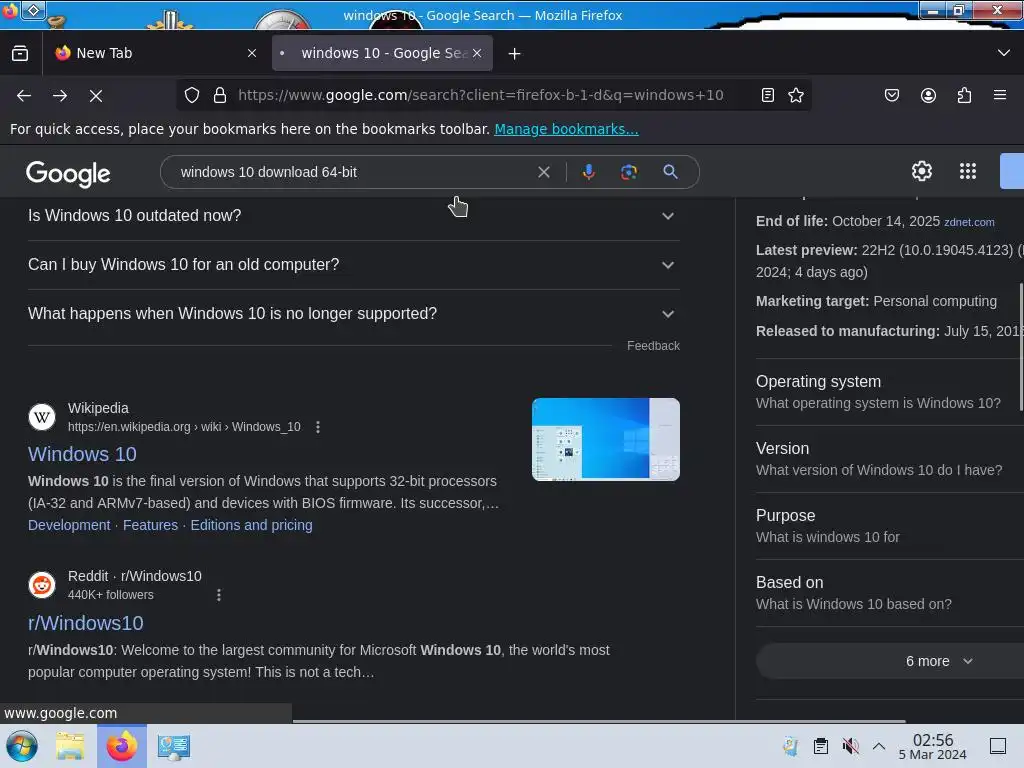Screen dimensions: 1024x768
Task: Expand 'What happens when Windows 10 is no longer supported?'
Action: click(x=353, y=313)
